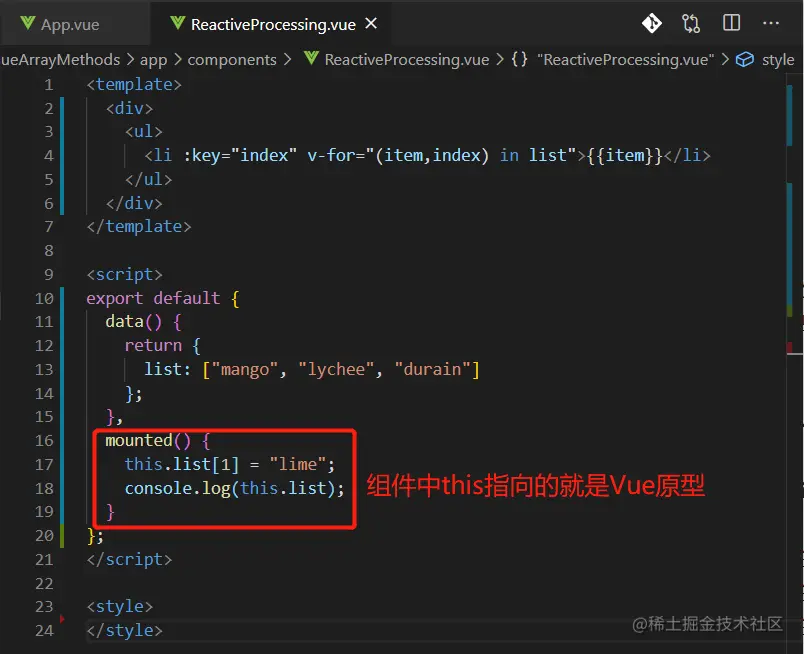This screenshot has width=804, height=654.
Task: Open the editor More Actions ellipsis
Action: click(771, 23)
